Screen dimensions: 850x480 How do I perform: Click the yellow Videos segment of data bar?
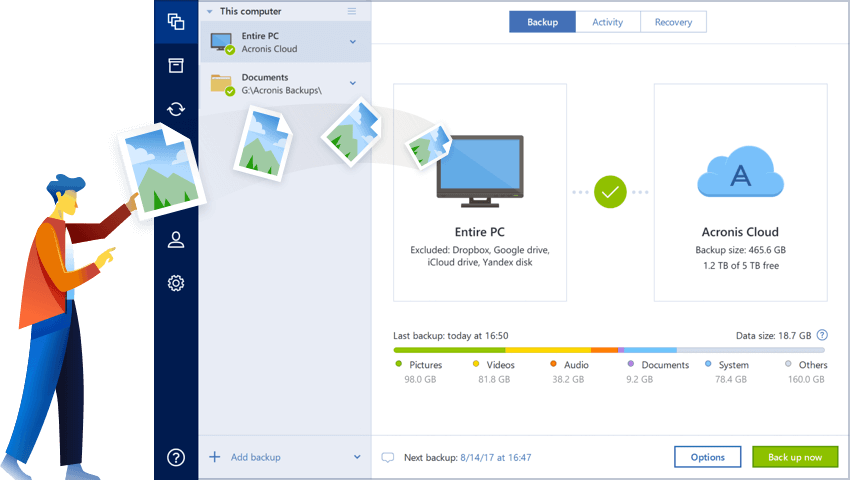tap(548, 350)
